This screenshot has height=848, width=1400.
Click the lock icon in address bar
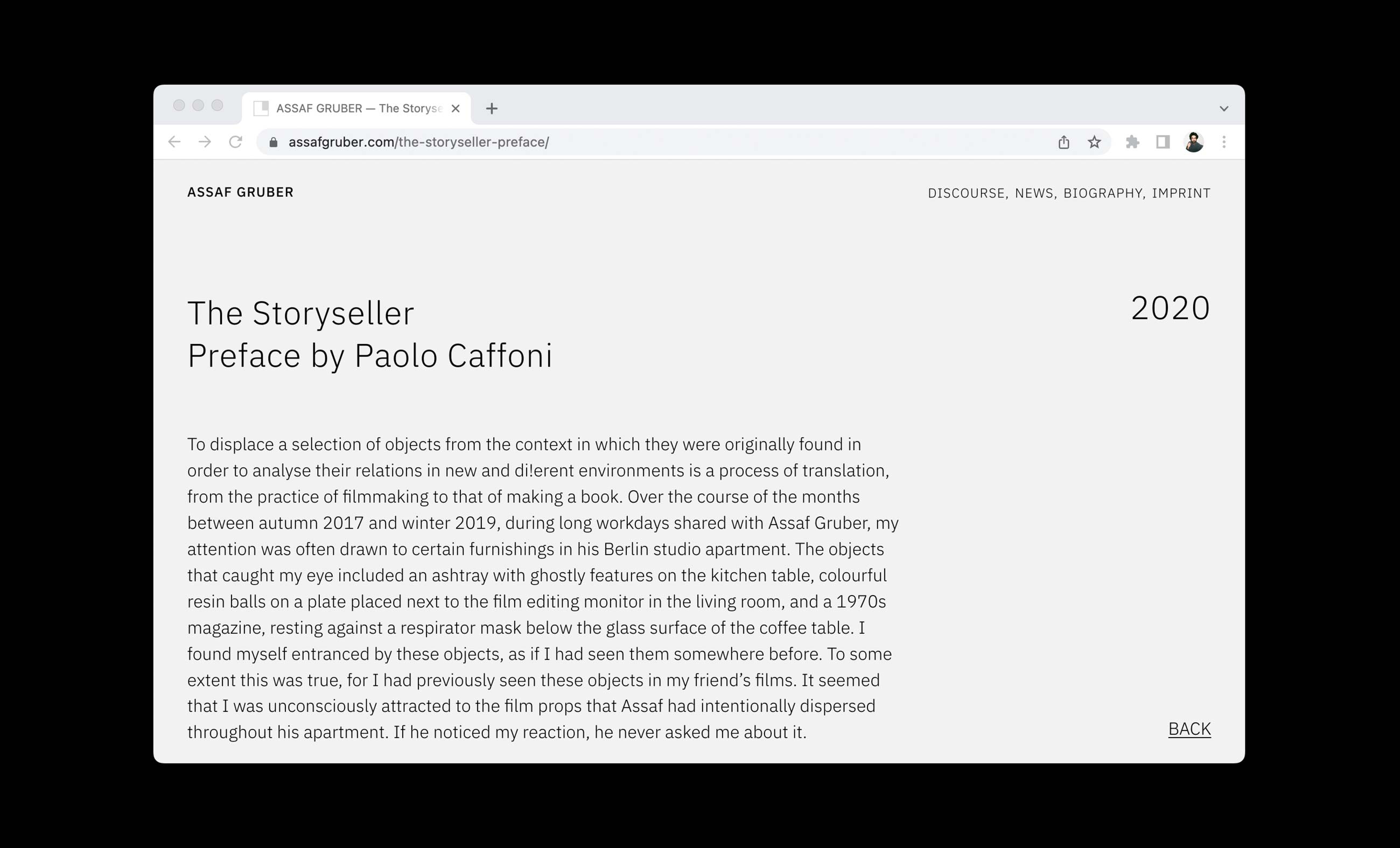[274, 142]
